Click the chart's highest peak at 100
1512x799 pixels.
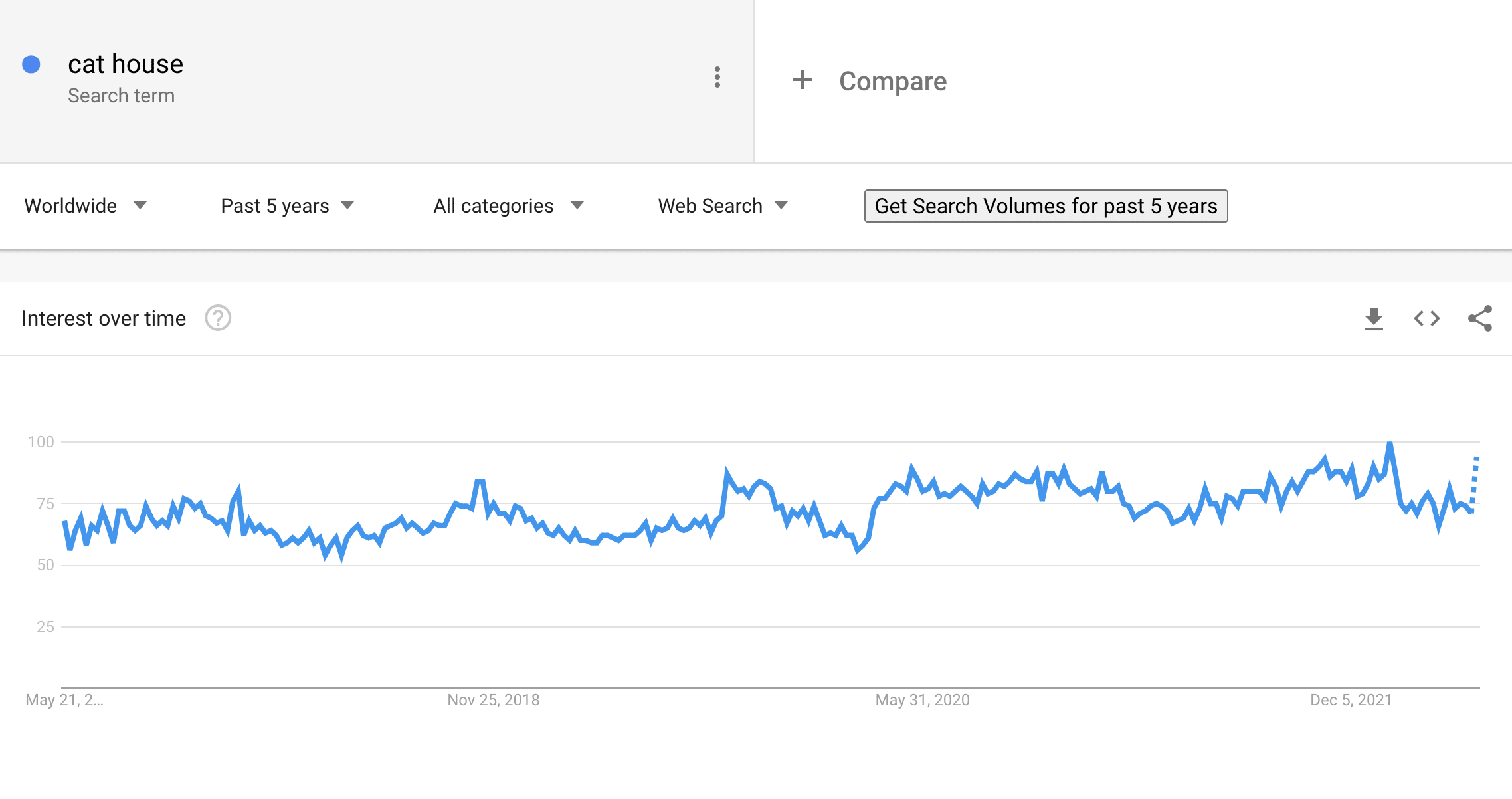pos(1390,443)
